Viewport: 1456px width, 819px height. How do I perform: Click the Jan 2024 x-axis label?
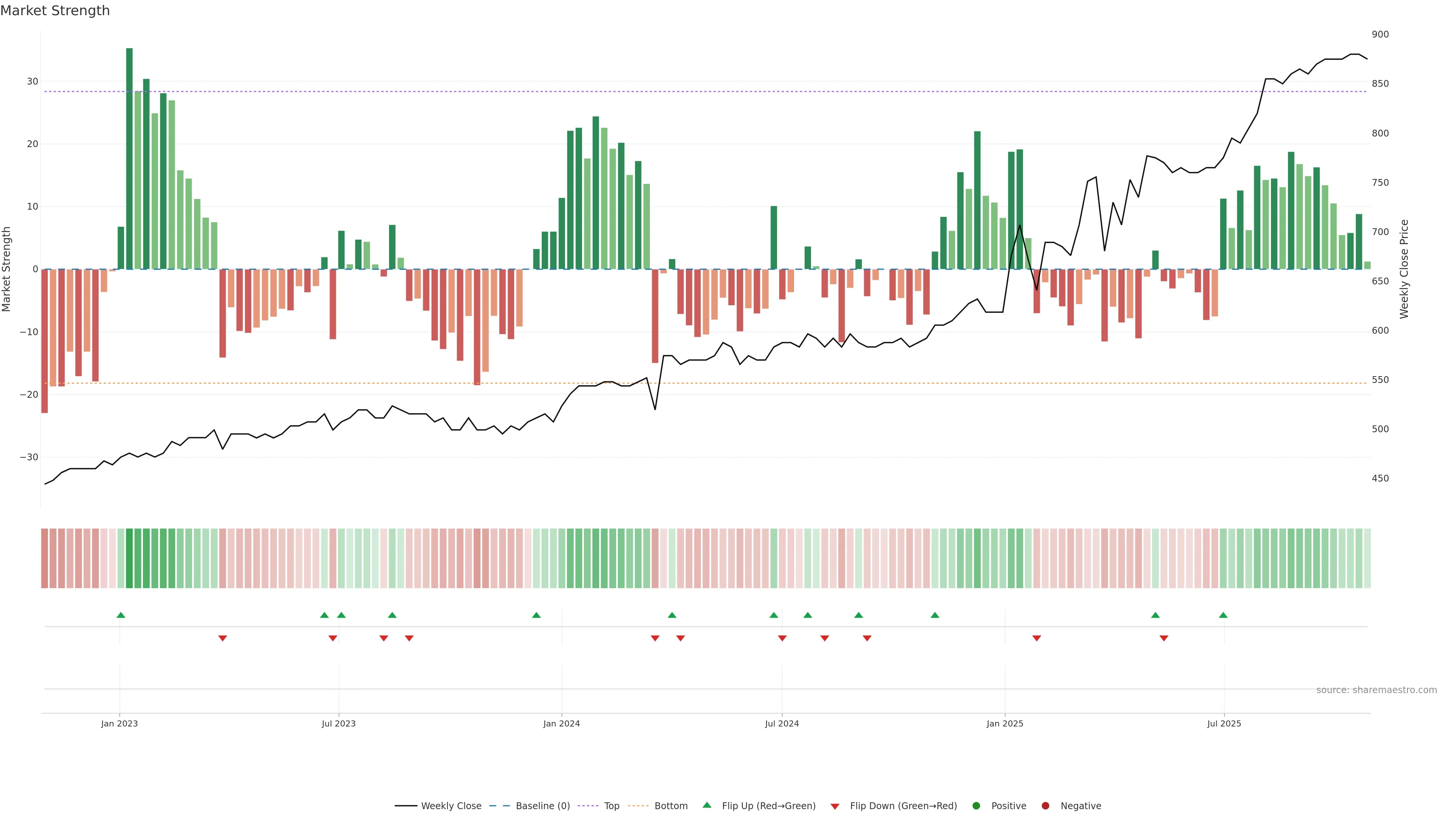click(x=561, y=723)
